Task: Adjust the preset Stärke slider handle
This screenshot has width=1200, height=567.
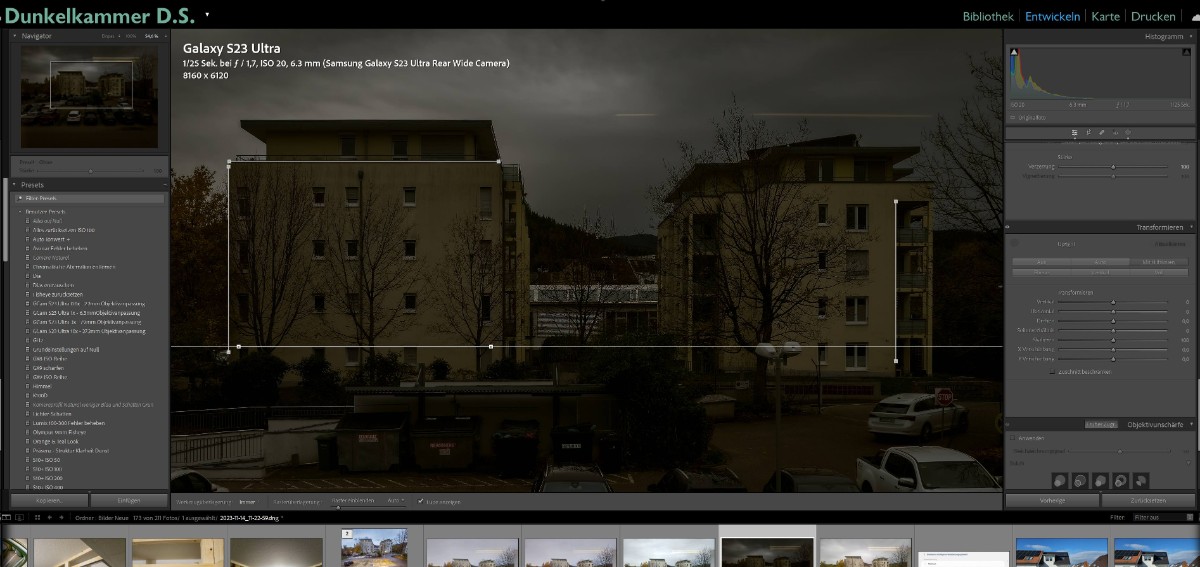Action: click(90, 171)
